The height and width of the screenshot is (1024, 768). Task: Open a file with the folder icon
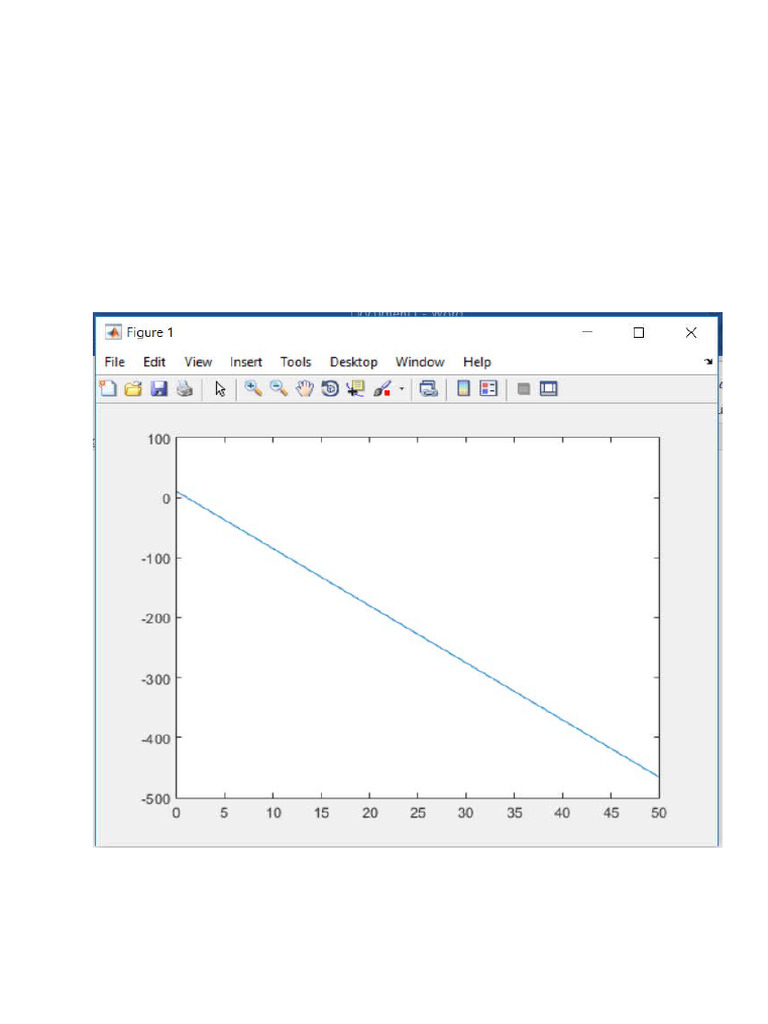coord(133,389)
